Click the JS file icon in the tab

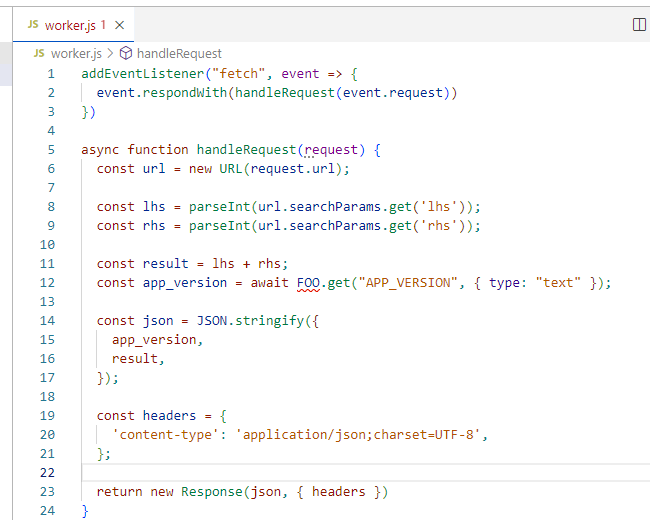33,25
